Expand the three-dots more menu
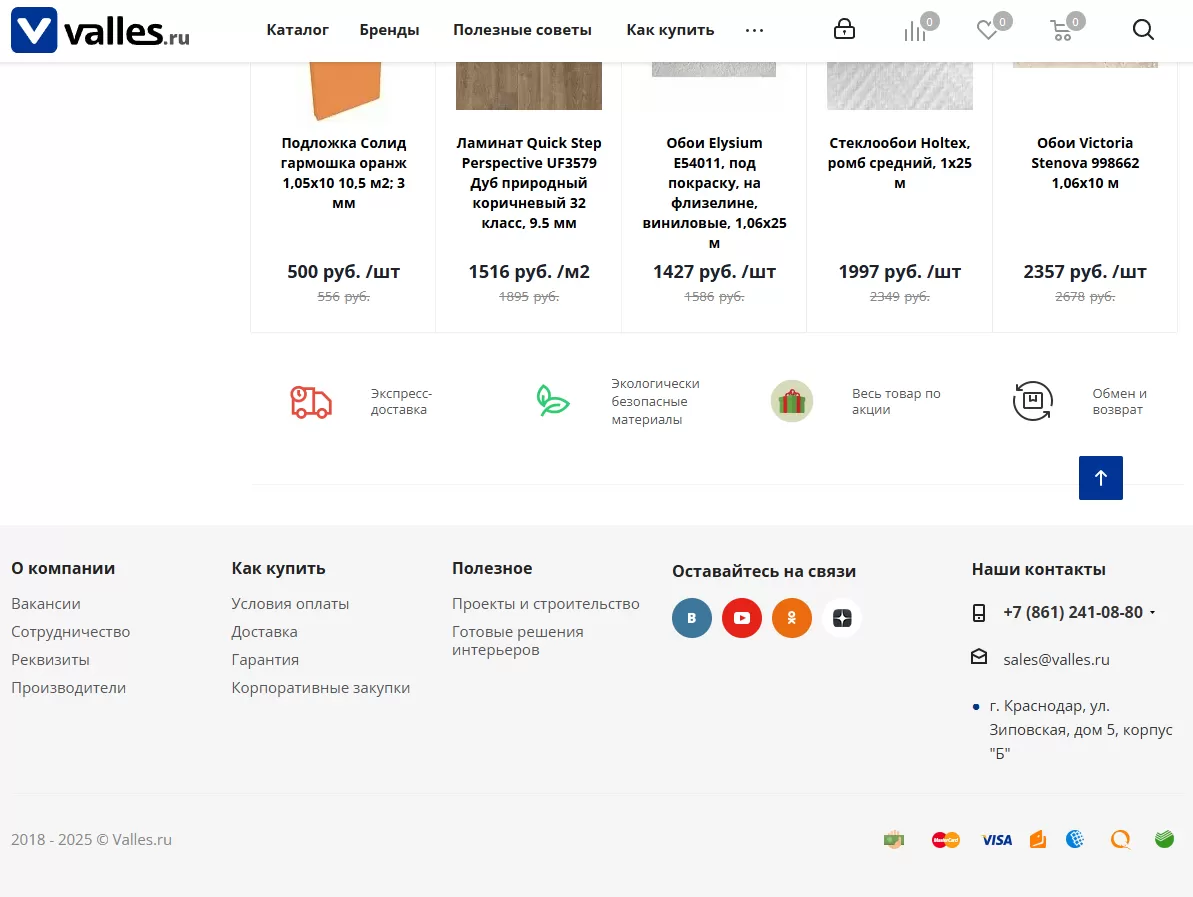Screen dimensions: 1193x897 coord(754,30)
